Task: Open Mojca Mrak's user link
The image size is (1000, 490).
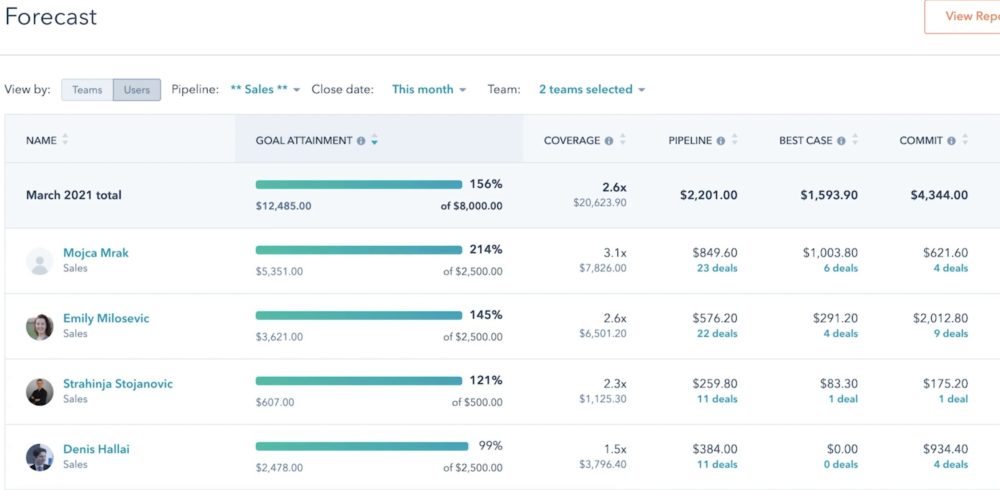Action: pos(96,253)
